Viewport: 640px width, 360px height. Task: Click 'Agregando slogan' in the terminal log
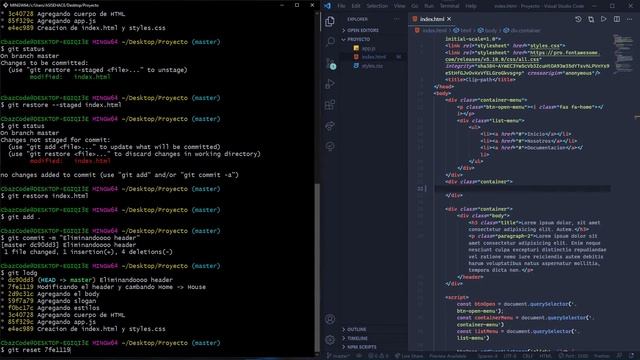click(x=67, y=301)
